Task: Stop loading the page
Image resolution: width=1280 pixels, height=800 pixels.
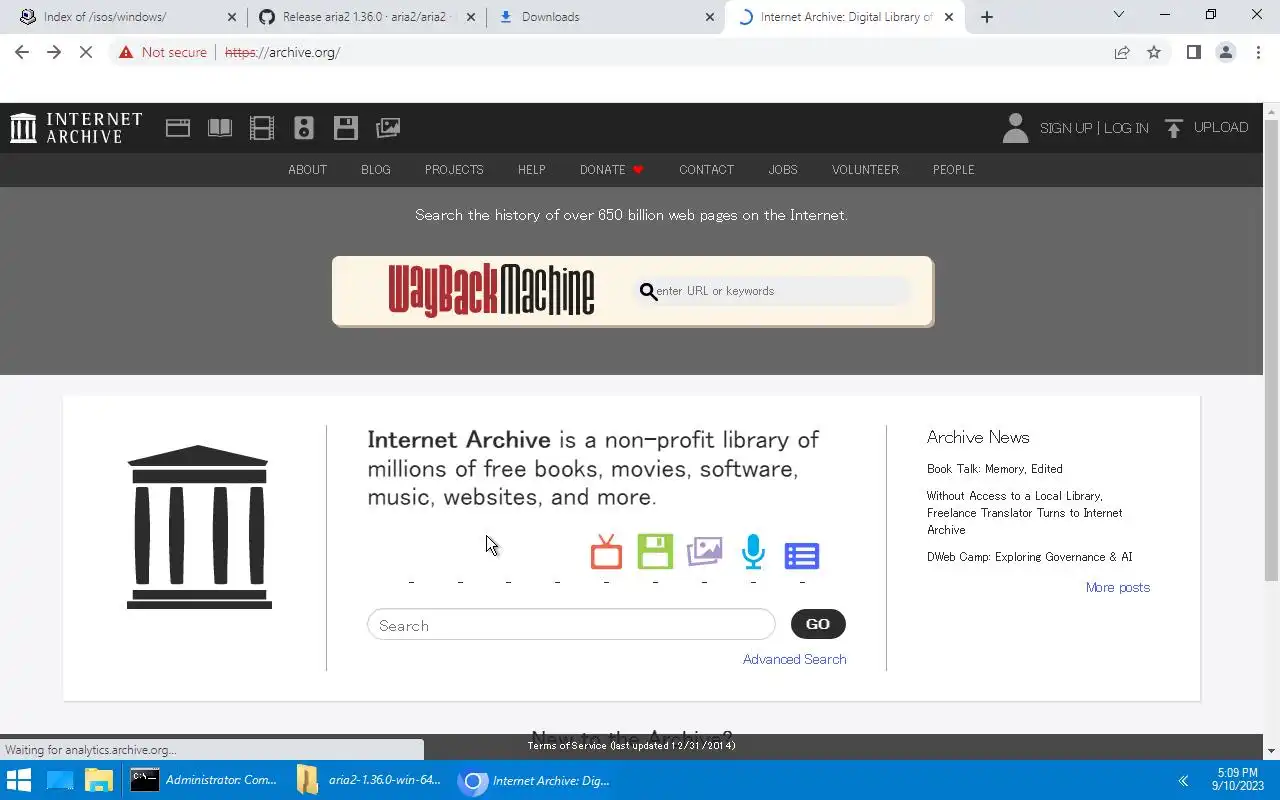Action: click(x=86, y=52)
